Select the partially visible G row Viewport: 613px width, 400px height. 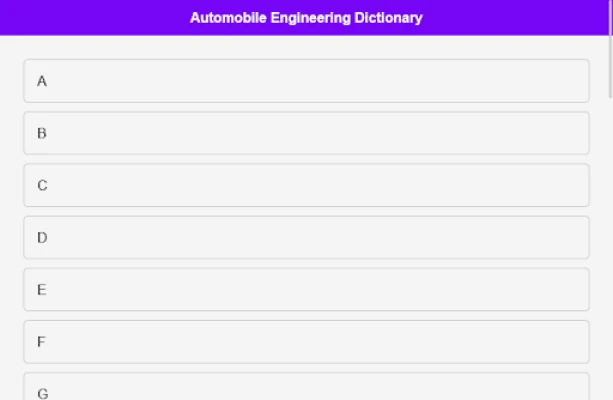(x=306, y=390)
